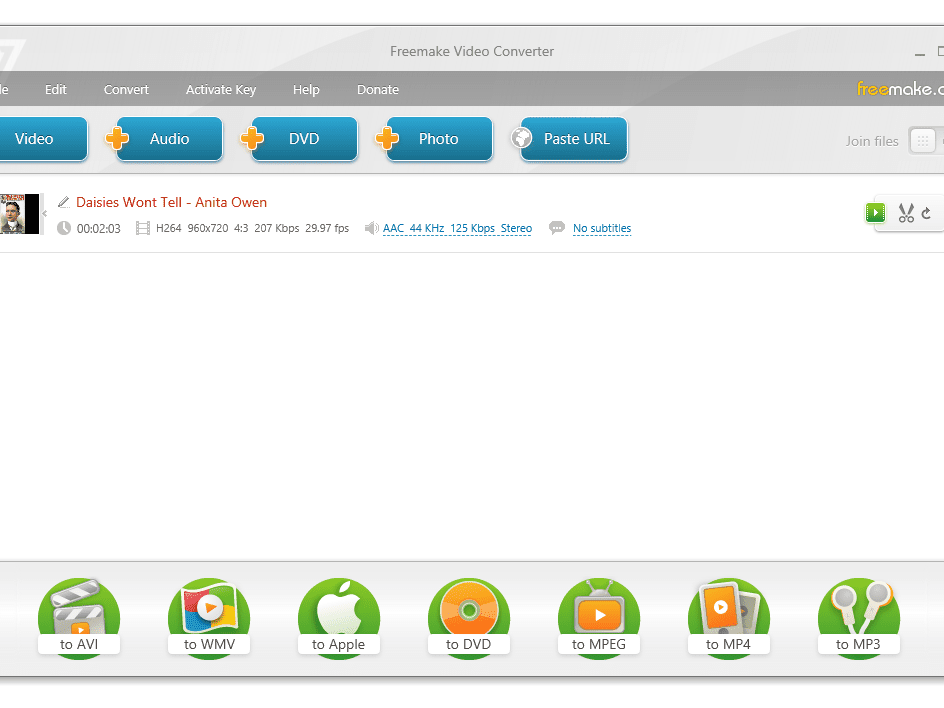Click the pencil icon to rename the video
944x708 pixels.
[x=63, y=201]
